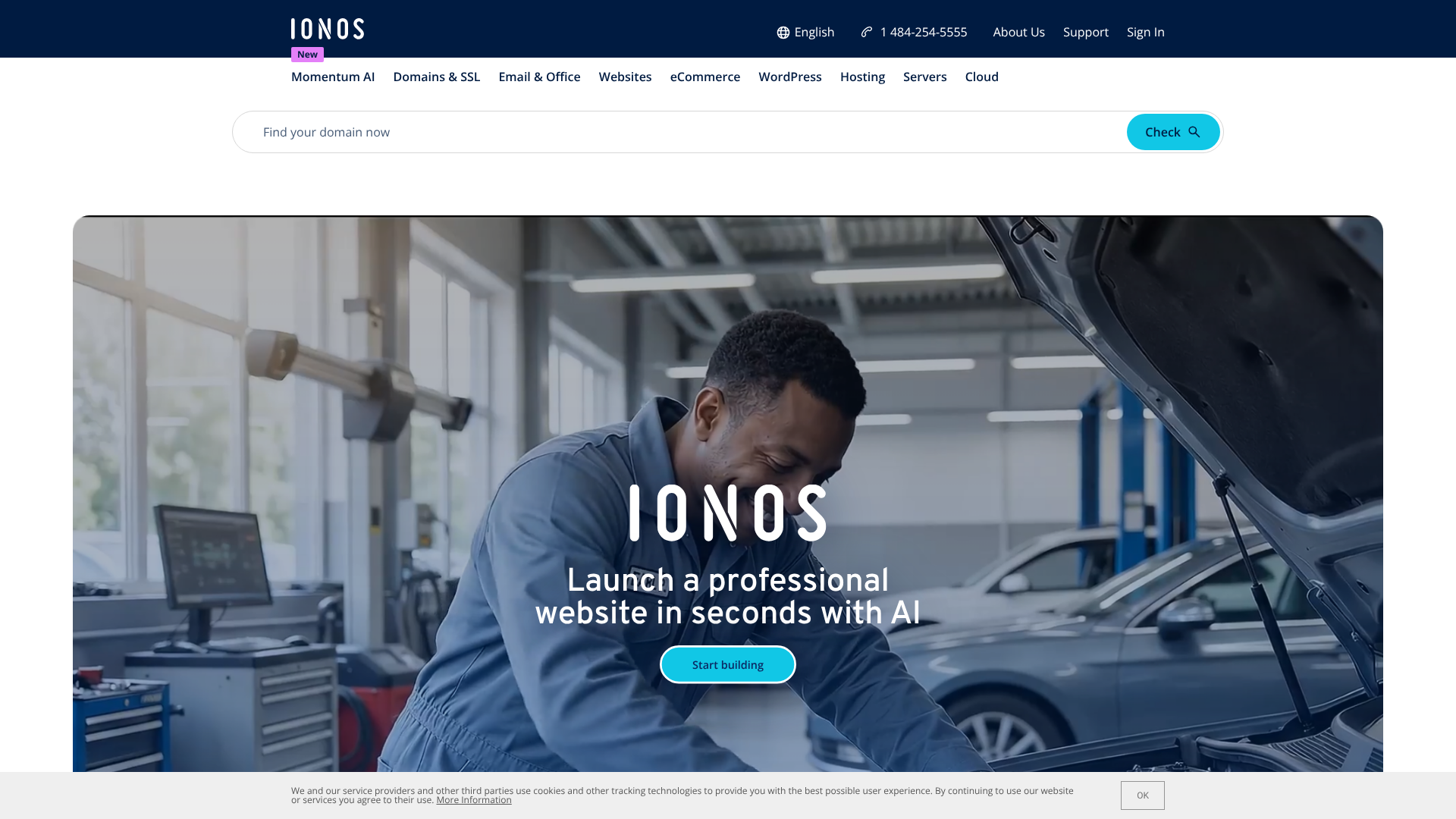Screen dimensions: 1456x819
Task: Click the Start building button
Action: 728,664
